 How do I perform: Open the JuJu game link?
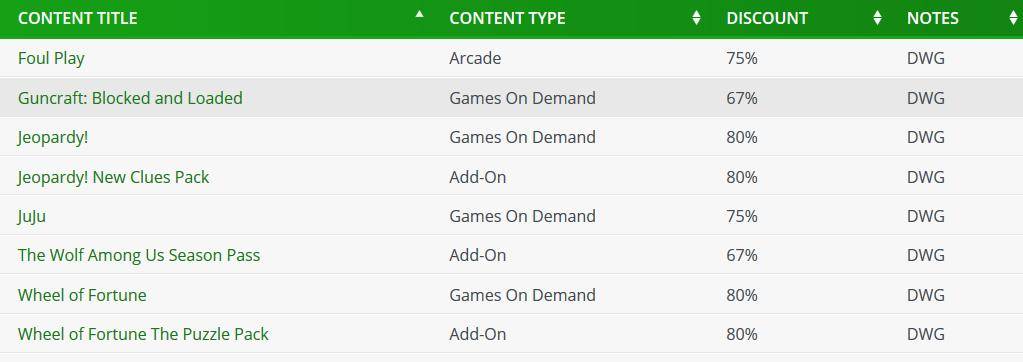pyautogui.click(x=31, y=216)
